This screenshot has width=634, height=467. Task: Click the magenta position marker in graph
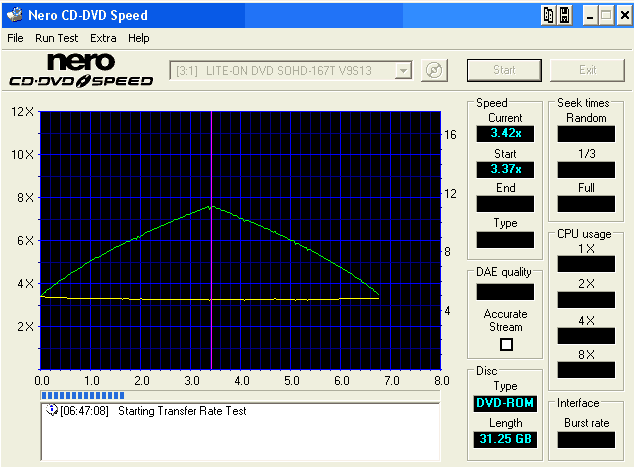point(211,240)
